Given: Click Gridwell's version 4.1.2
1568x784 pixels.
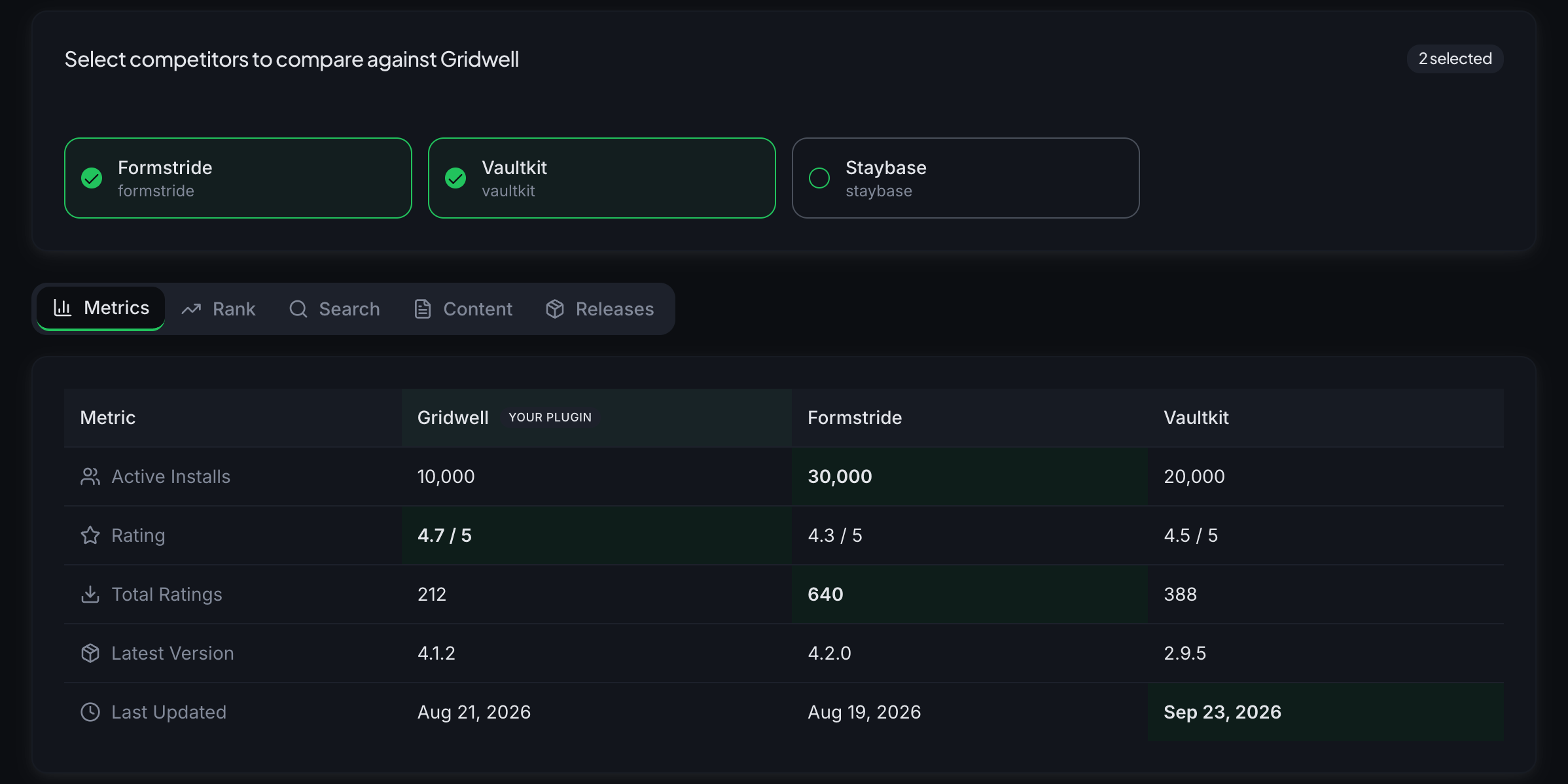Looking at the screenshot, I should (437, 653).
